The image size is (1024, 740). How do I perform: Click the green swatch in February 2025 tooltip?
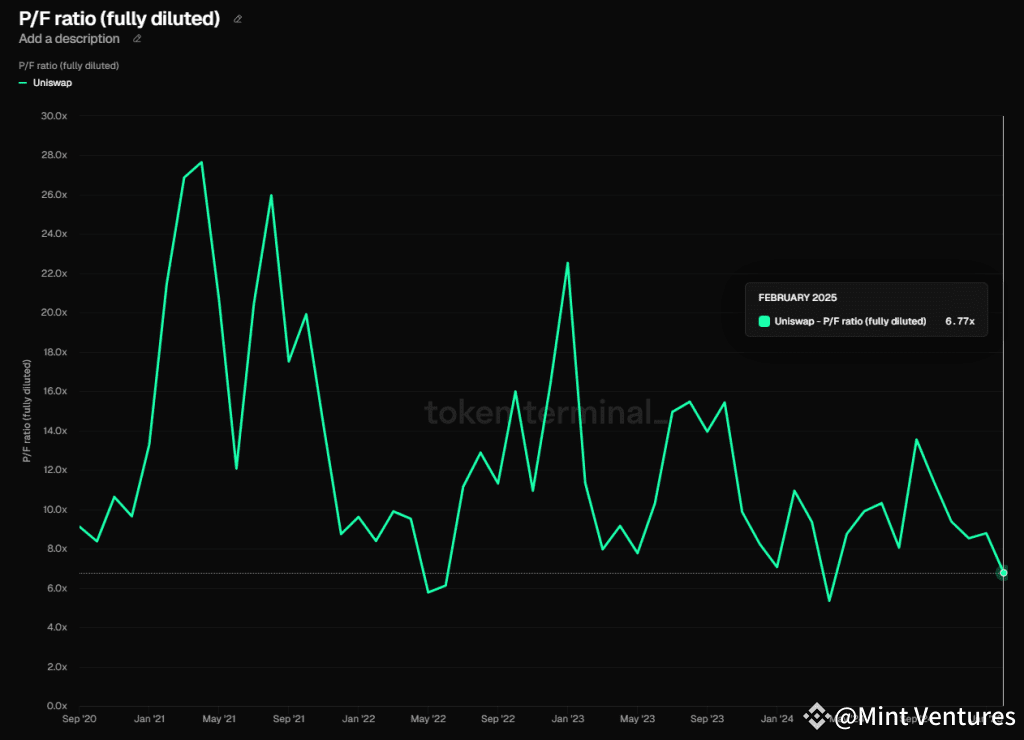pos(764,321)
